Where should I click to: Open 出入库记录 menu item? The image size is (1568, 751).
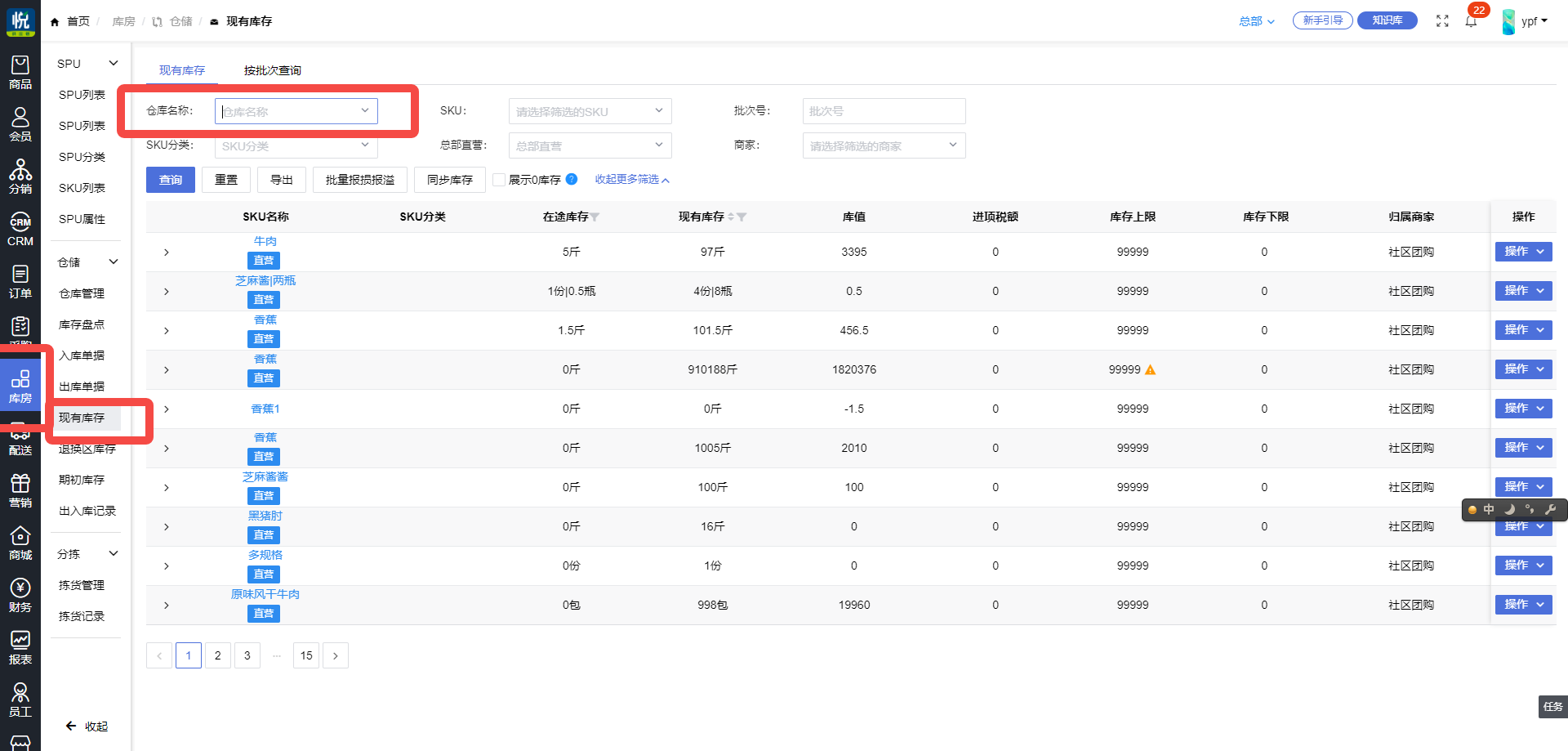[87, 511]
